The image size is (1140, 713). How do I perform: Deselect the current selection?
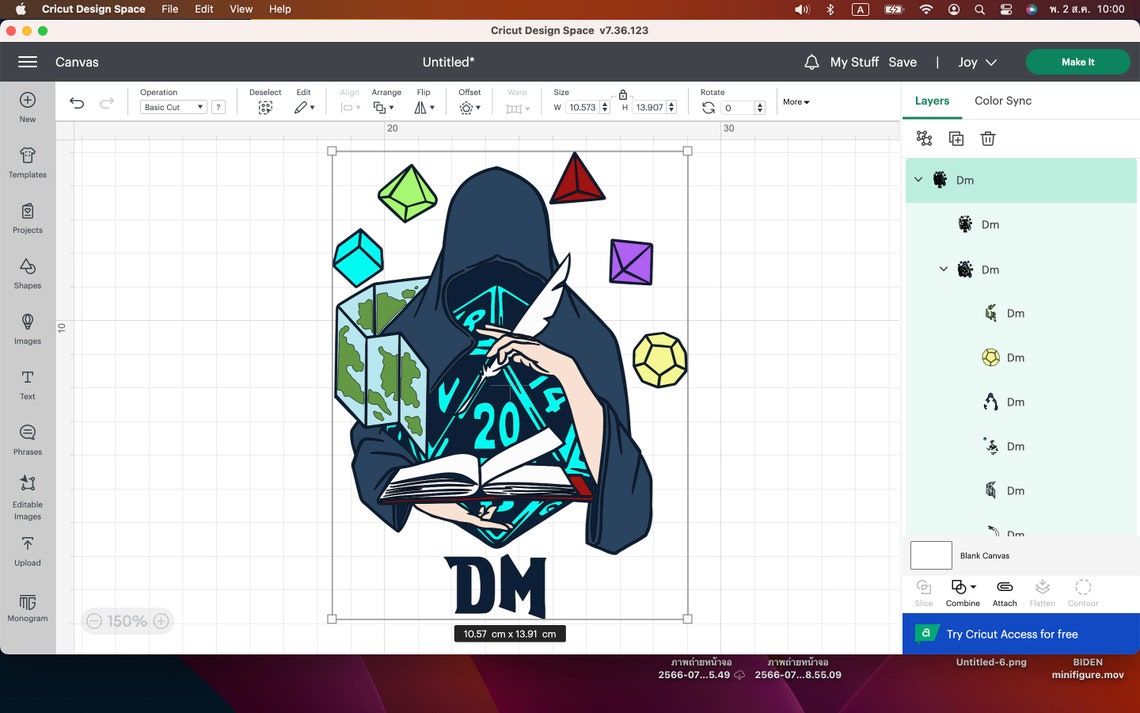click(265, 107)
